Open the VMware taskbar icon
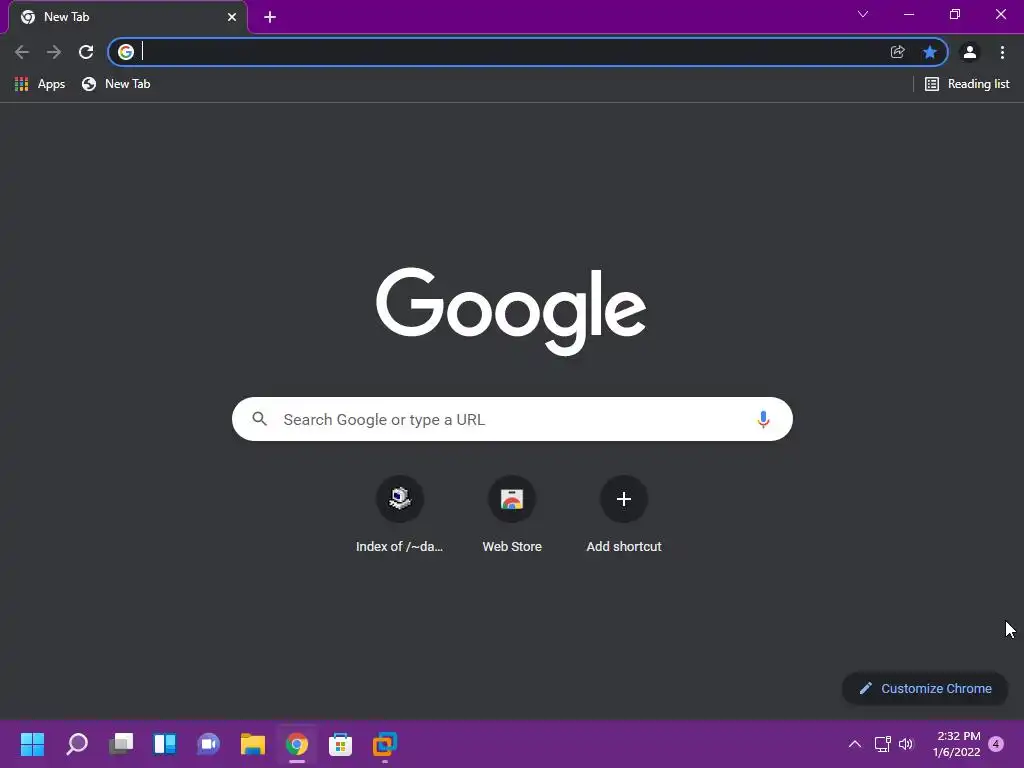 (x=385, y=744)
